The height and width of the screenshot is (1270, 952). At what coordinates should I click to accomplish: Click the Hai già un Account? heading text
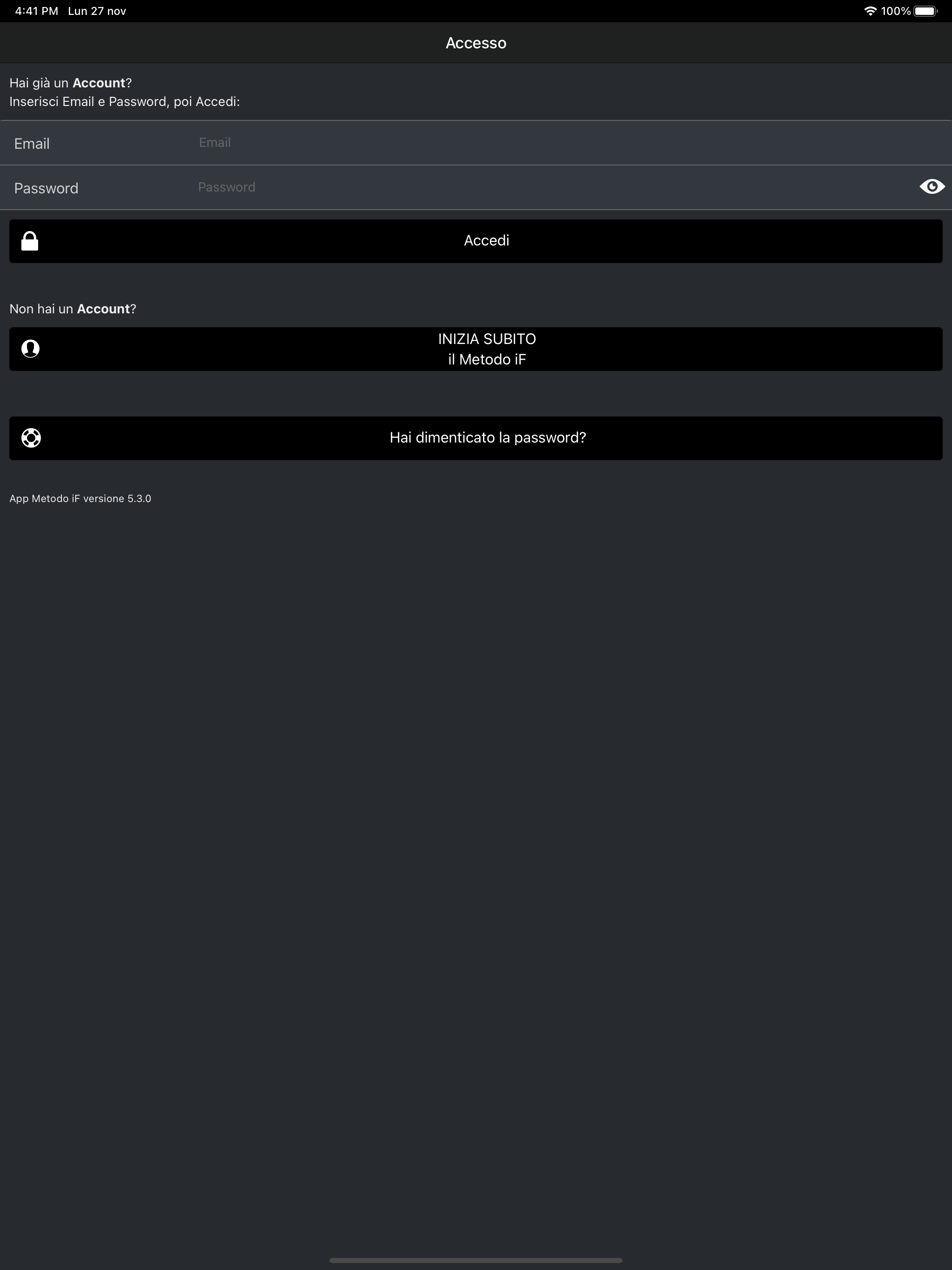tap(71, 83)
